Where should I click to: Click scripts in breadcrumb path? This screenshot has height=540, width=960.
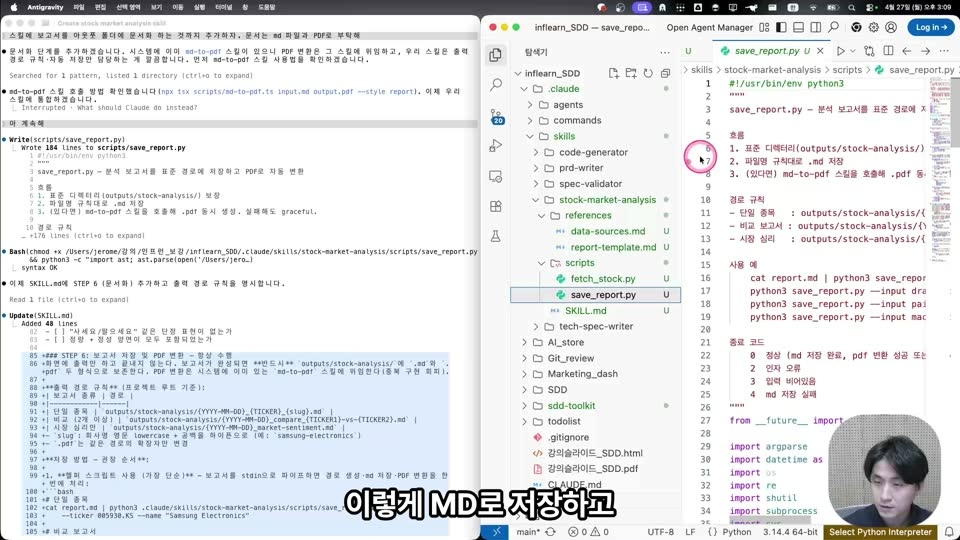pos(847,70)
